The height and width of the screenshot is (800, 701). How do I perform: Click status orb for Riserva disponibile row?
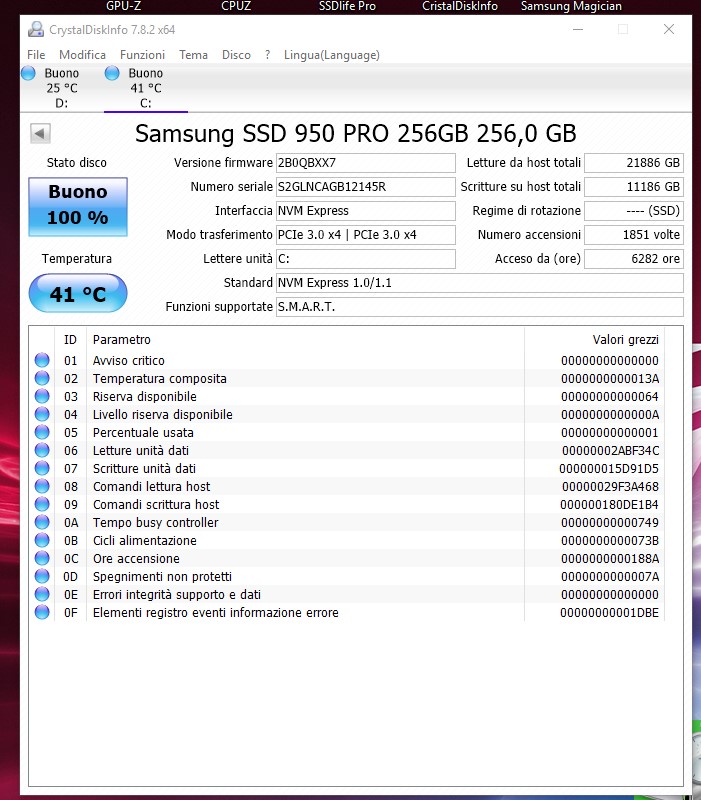pos(42,396)
